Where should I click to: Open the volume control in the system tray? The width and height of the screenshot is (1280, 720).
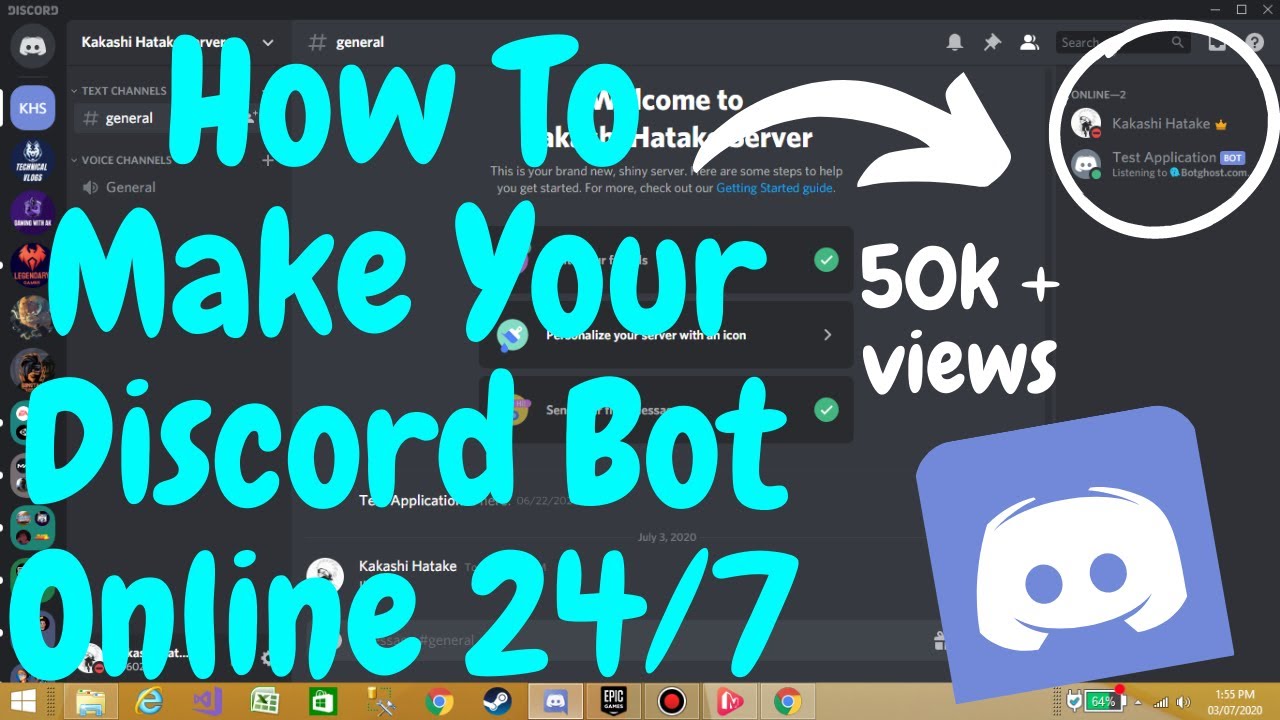[1184, 702]
